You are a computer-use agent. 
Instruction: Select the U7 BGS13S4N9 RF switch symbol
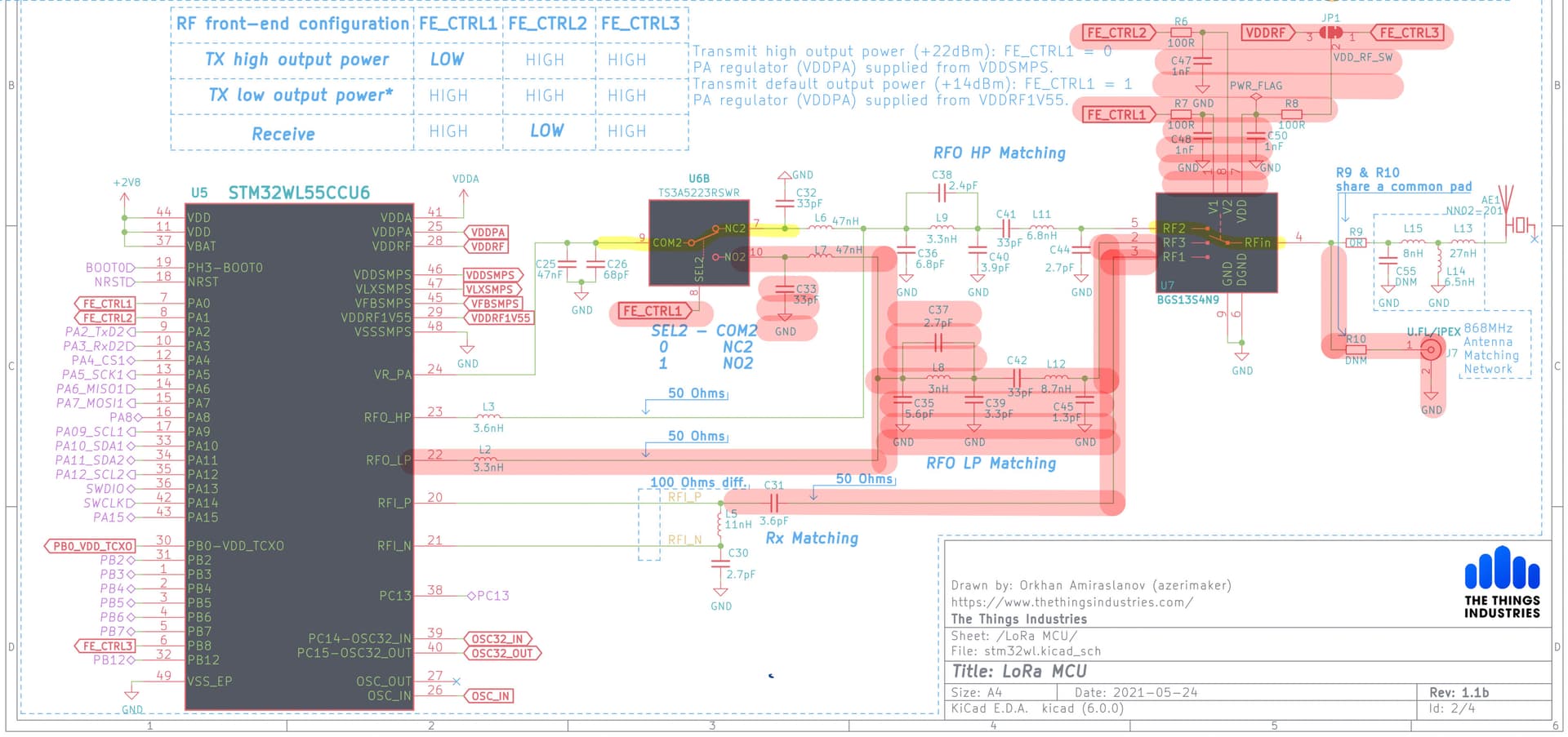click(x=1216, y=242)
